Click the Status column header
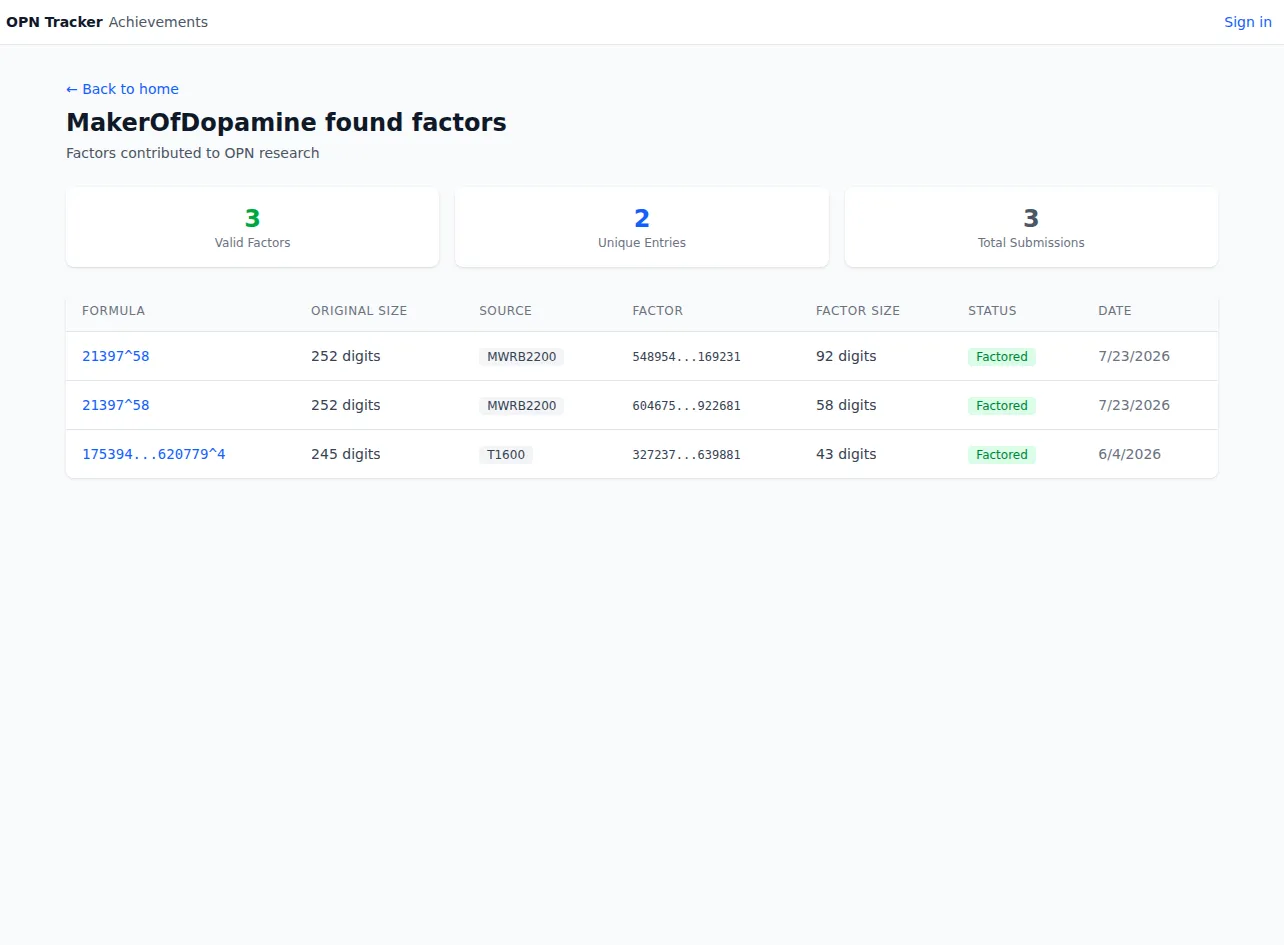1284x945 pixels. (992, 311)
